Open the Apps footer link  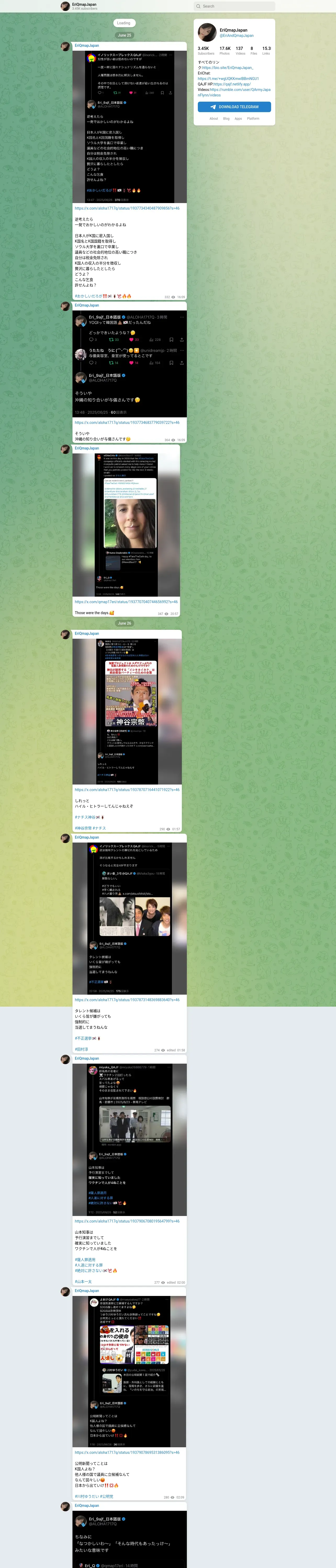pyautogui.click(x=238, y=119)
